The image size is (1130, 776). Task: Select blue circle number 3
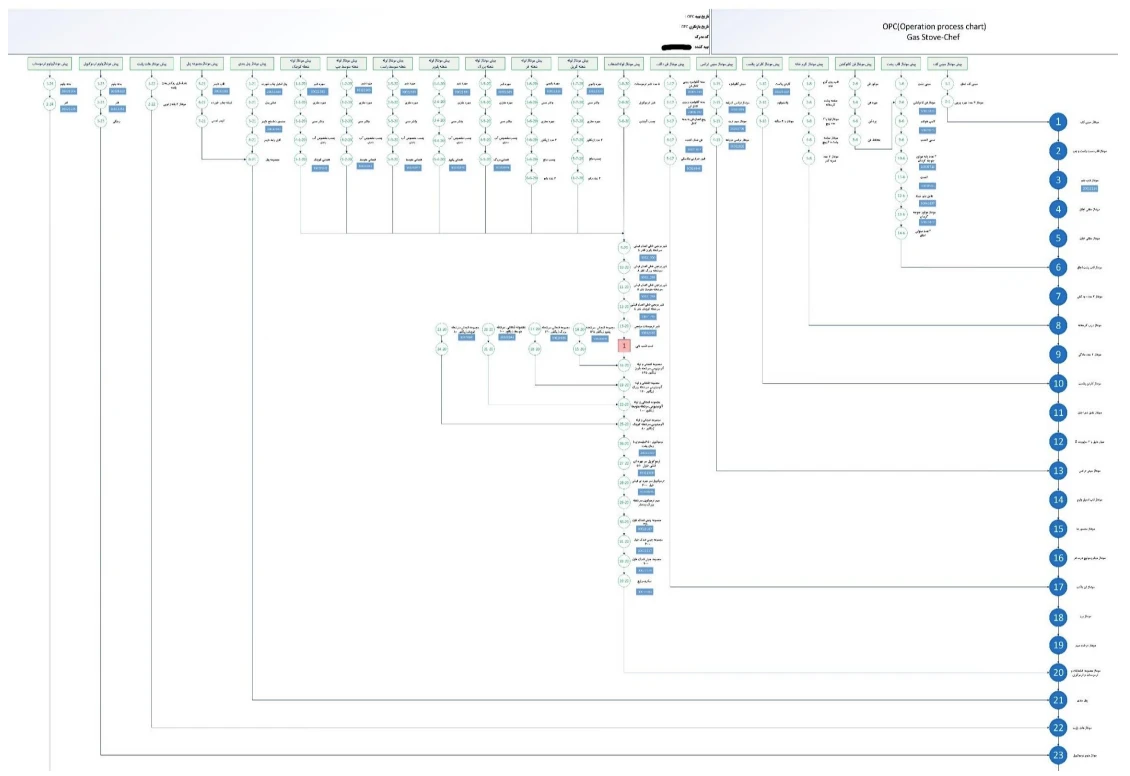click(x=1058, y=180)
